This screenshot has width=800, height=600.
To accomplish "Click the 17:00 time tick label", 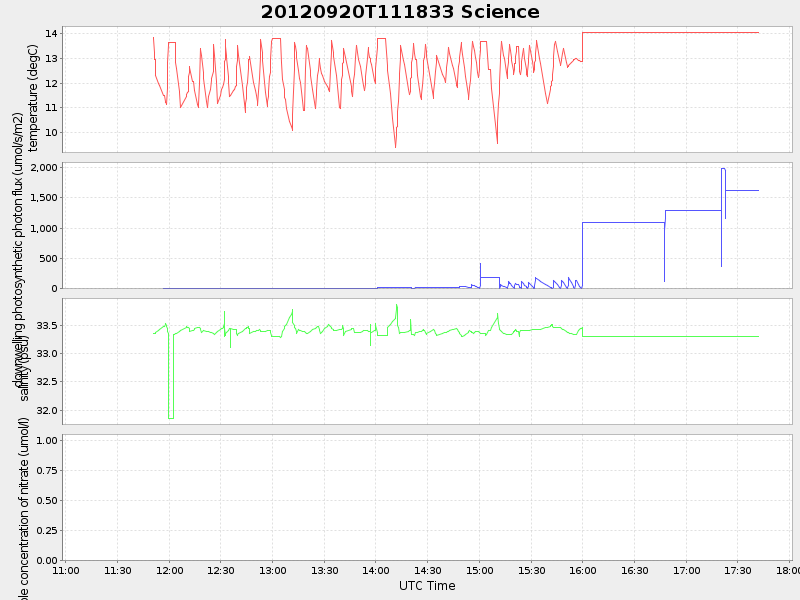I will click(686, 570).
